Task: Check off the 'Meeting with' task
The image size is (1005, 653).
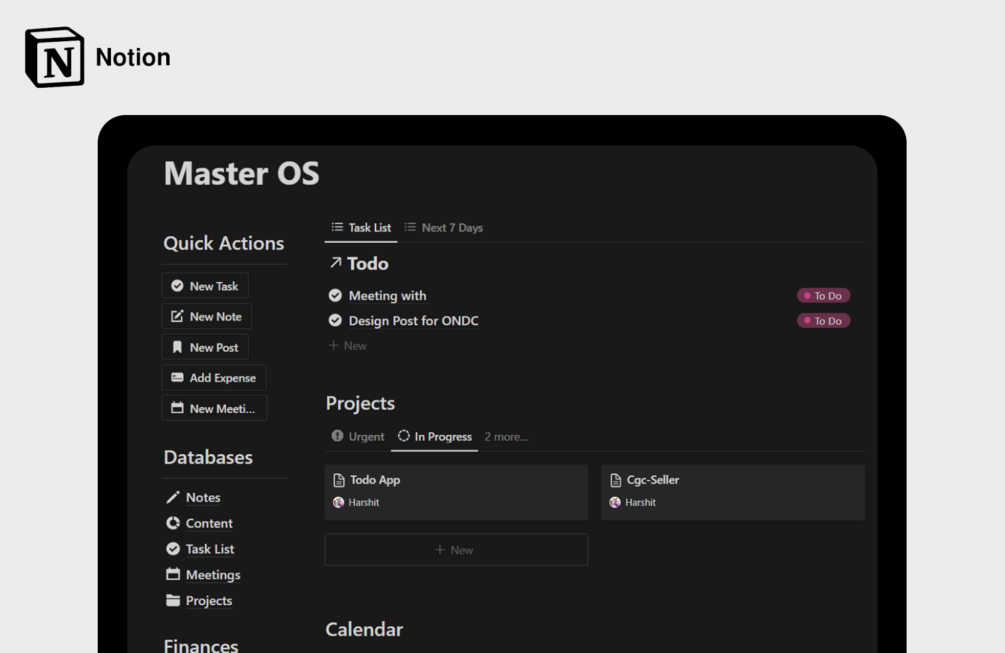Action: click(x=335, y=295)
